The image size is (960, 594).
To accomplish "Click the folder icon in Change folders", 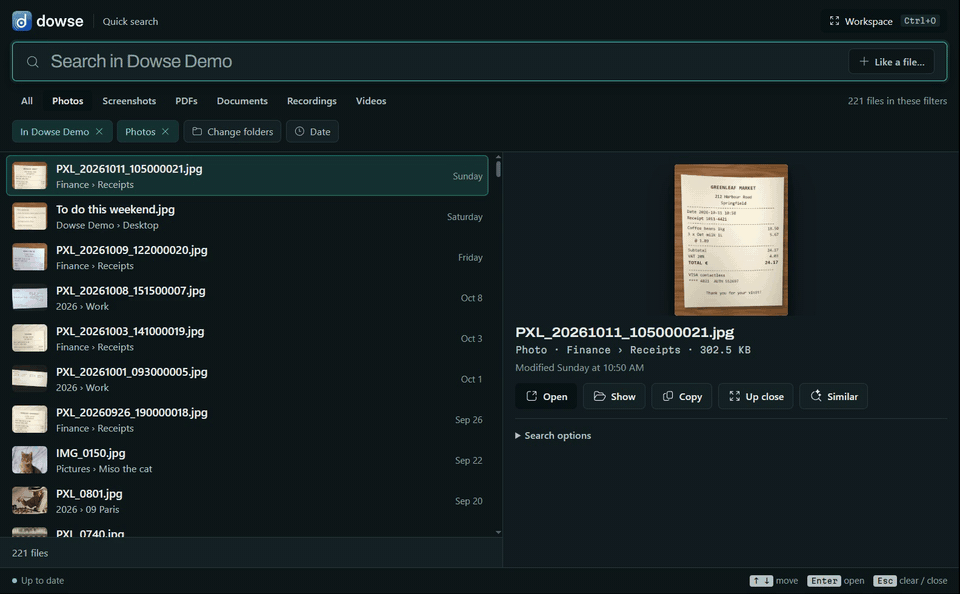I will [197, 132].
